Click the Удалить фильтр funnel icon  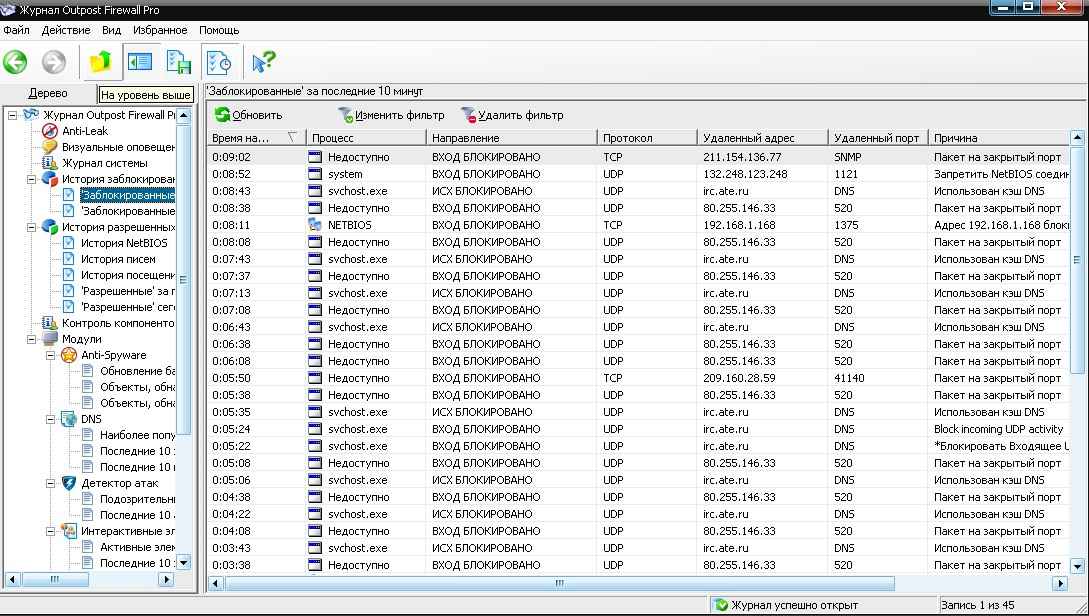click(x=469, y=115)
